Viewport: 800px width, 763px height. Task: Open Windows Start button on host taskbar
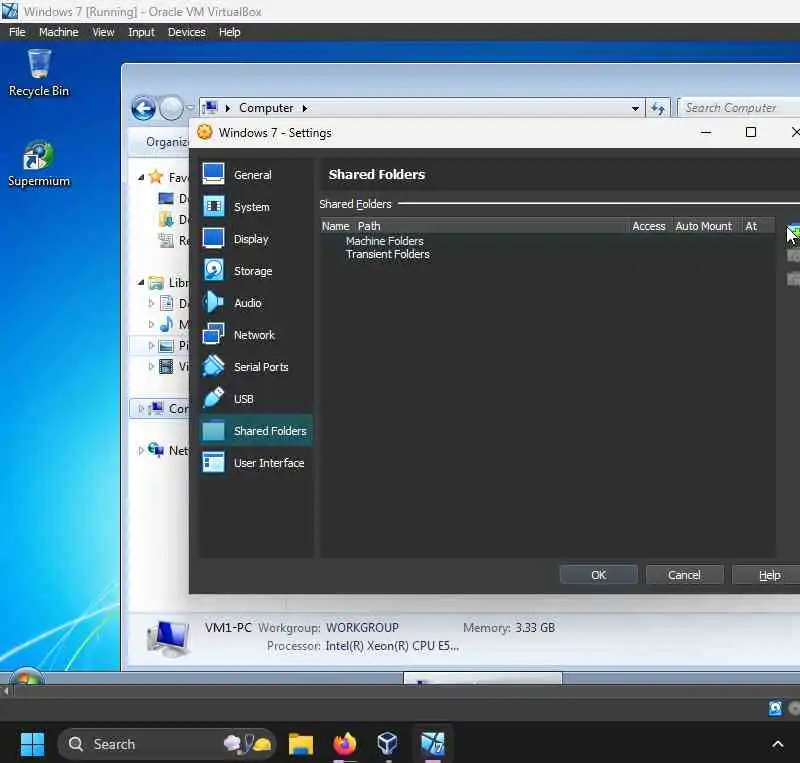point(32,744)
